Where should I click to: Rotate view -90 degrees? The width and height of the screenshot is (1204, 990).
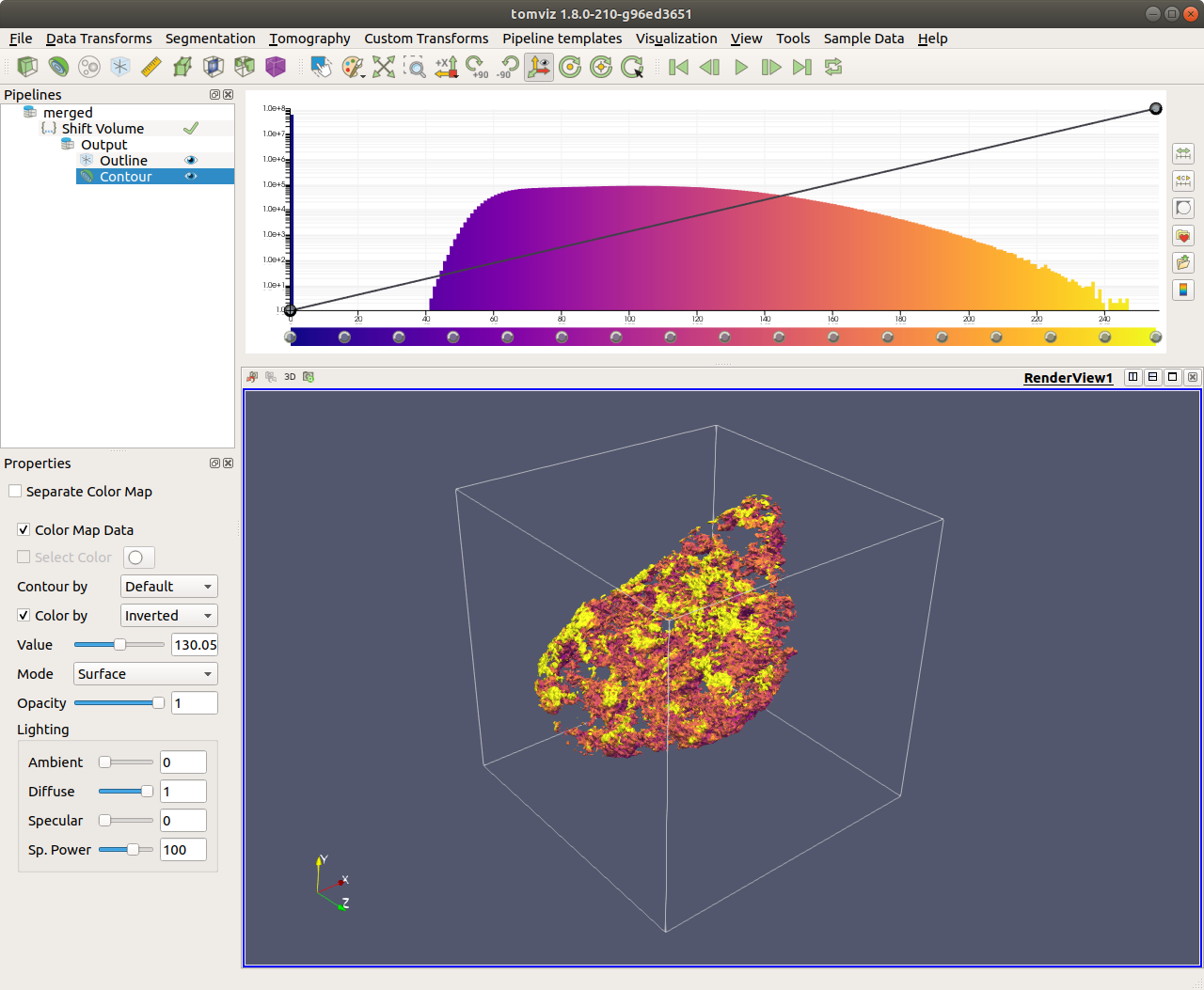click(508, 67)
